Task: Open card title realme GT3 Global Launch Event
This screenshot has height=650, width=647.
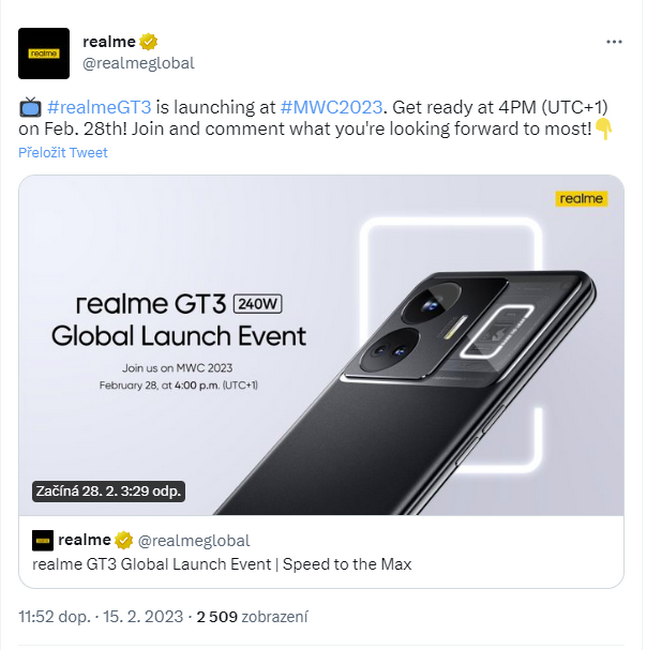Action: tap(222, 565)
